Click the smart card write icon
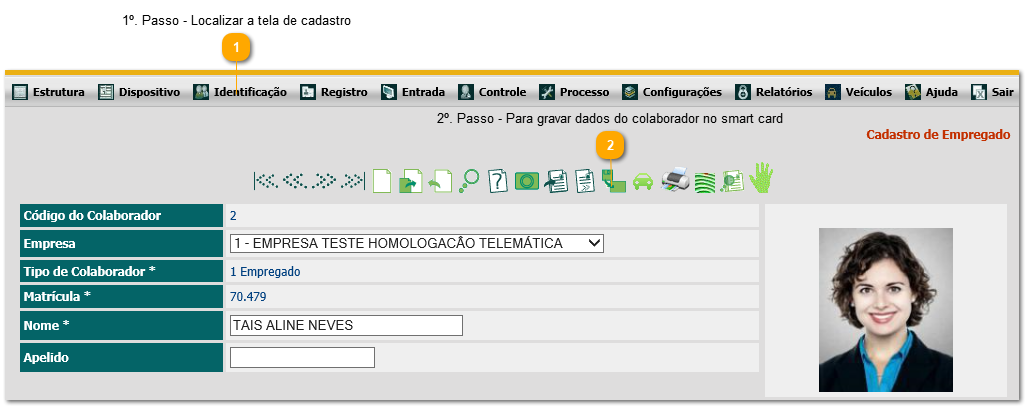 pyautogui.click(x=614, y=181)
